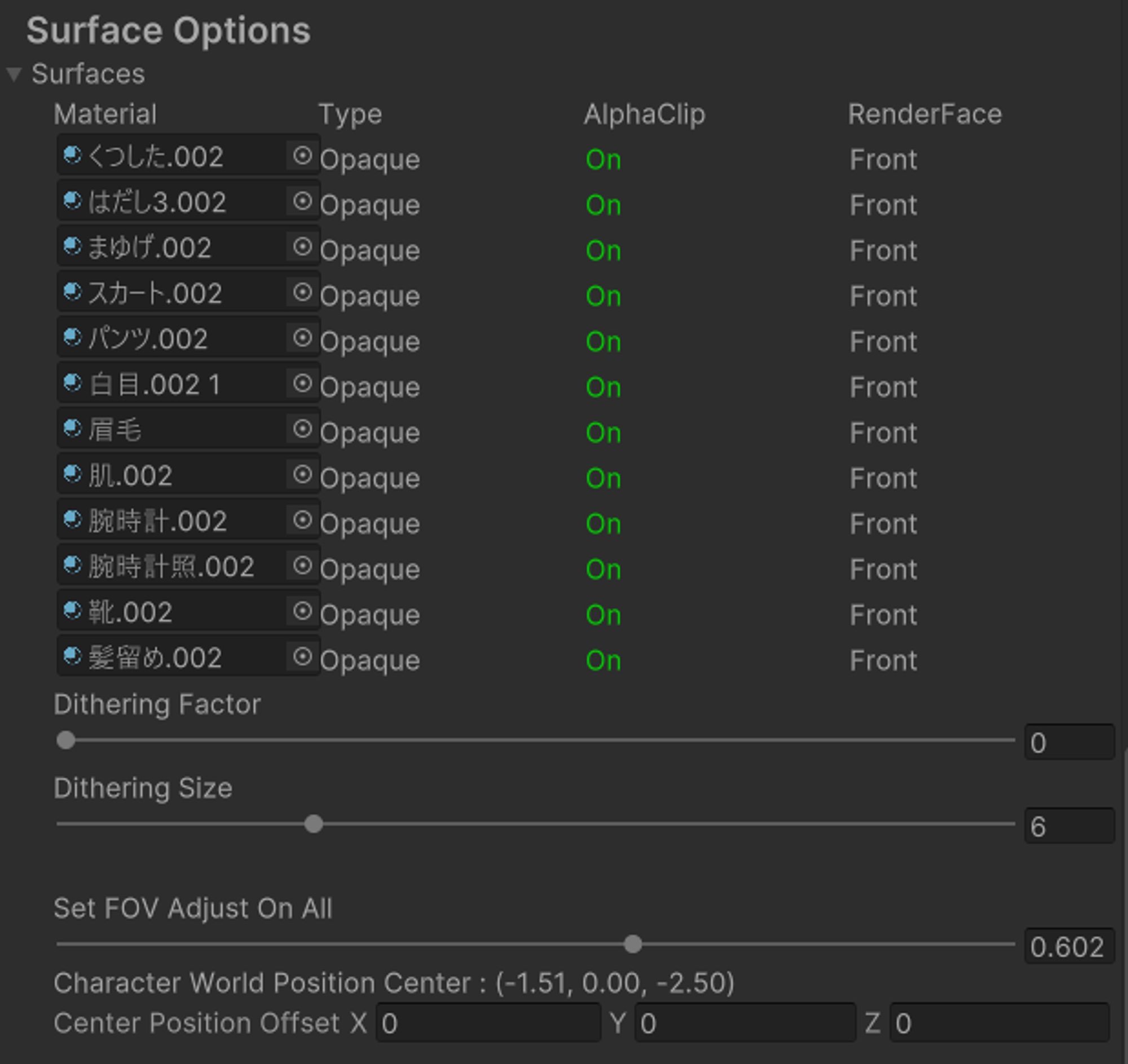1128x1064 pixels.
Task: Toggle AlphaClip On for パンツ.002 row
Action: (x=603, y=342)
